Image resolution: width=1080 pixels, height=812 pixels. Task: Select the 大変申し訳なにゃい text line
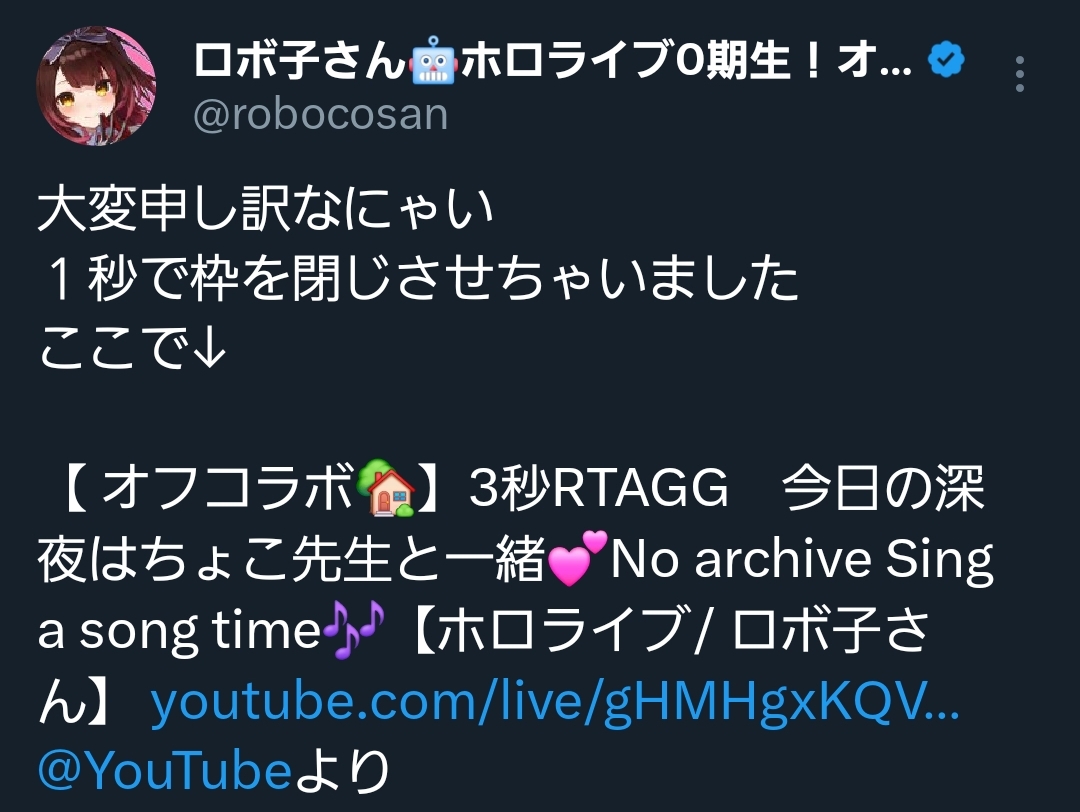tap(266, 209)
